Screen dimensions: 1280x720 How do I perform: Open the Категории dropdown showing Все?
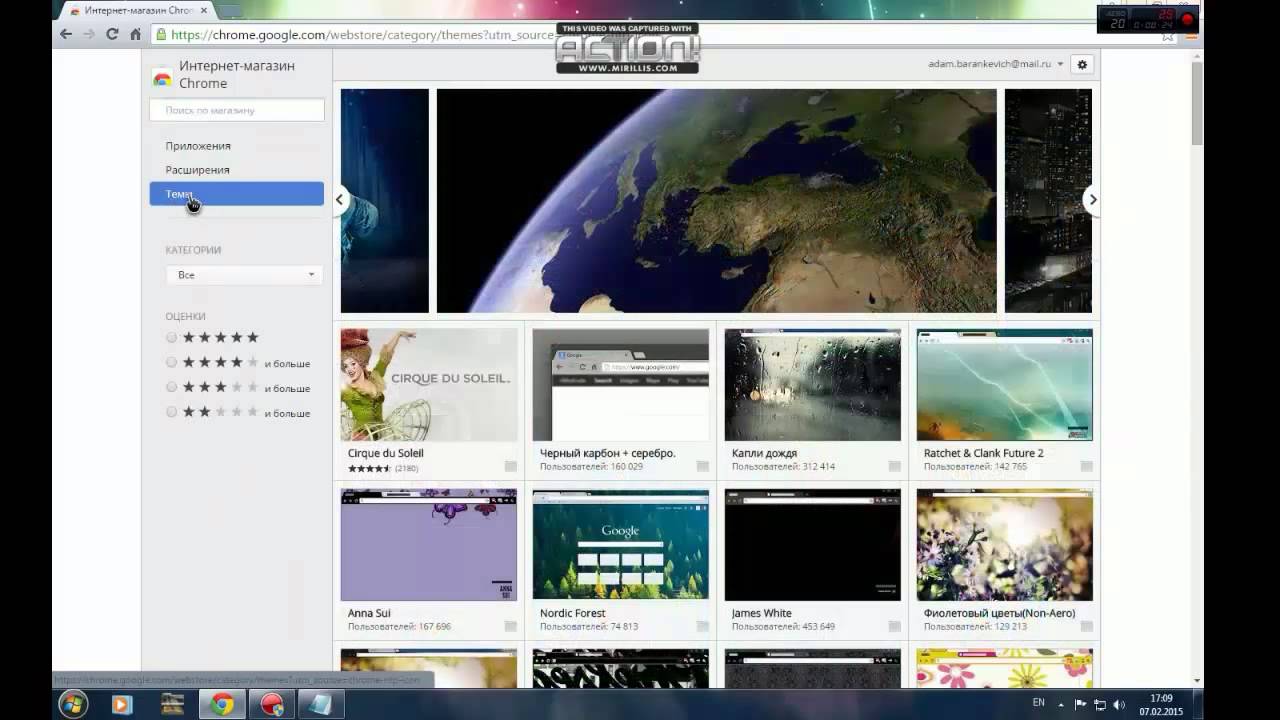244,274
